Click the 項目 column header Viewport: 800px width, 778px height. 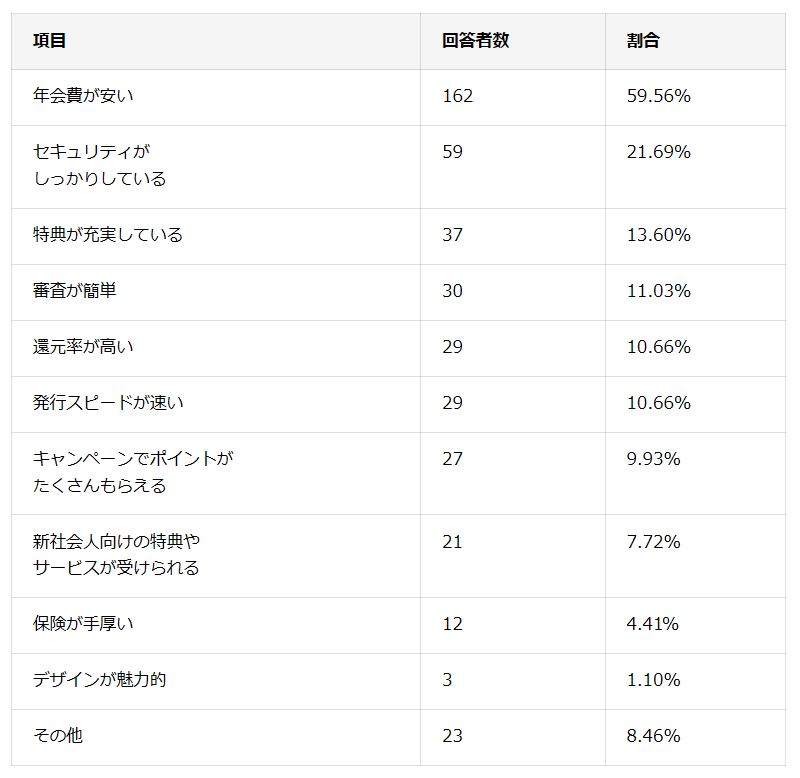50,41
